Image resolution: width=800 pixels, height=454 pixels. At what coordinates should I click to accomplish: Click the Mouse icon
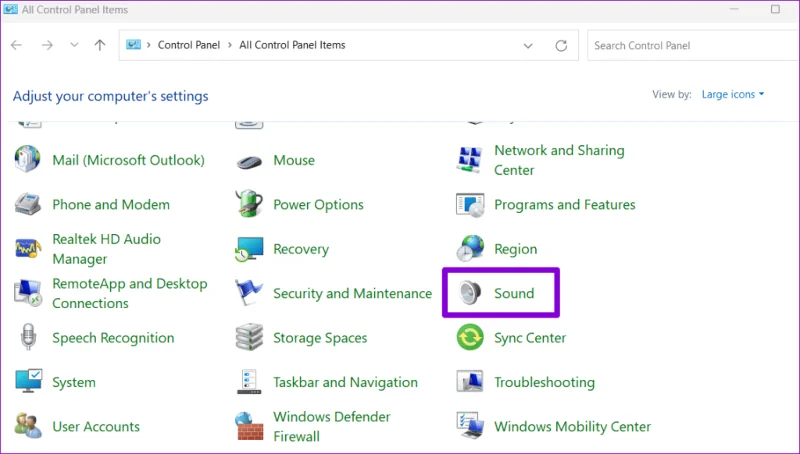[249, 161]
